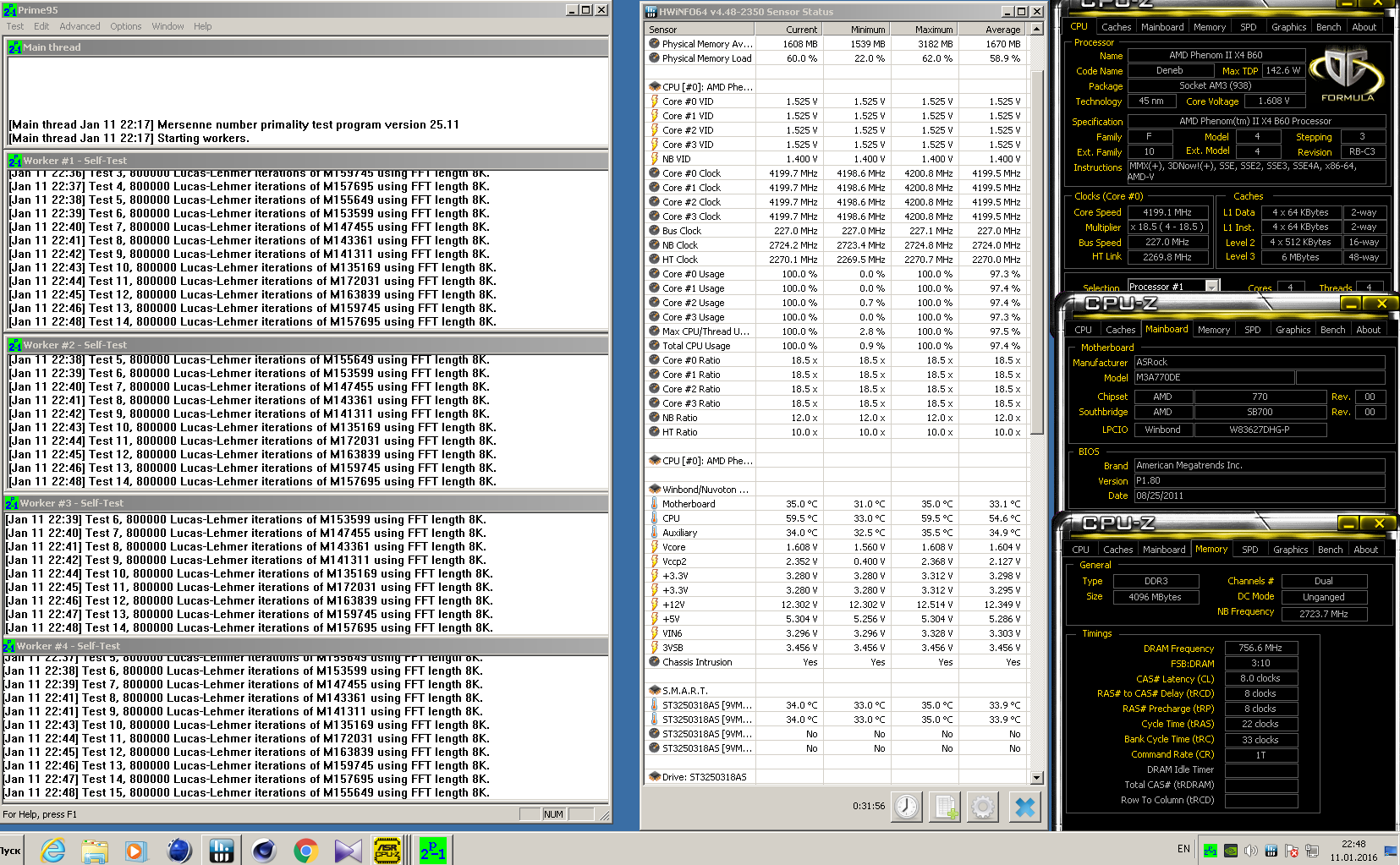Launch Google Chrome from the taskbar
This screenshot has height=865, width=1400.
[305, 850]
